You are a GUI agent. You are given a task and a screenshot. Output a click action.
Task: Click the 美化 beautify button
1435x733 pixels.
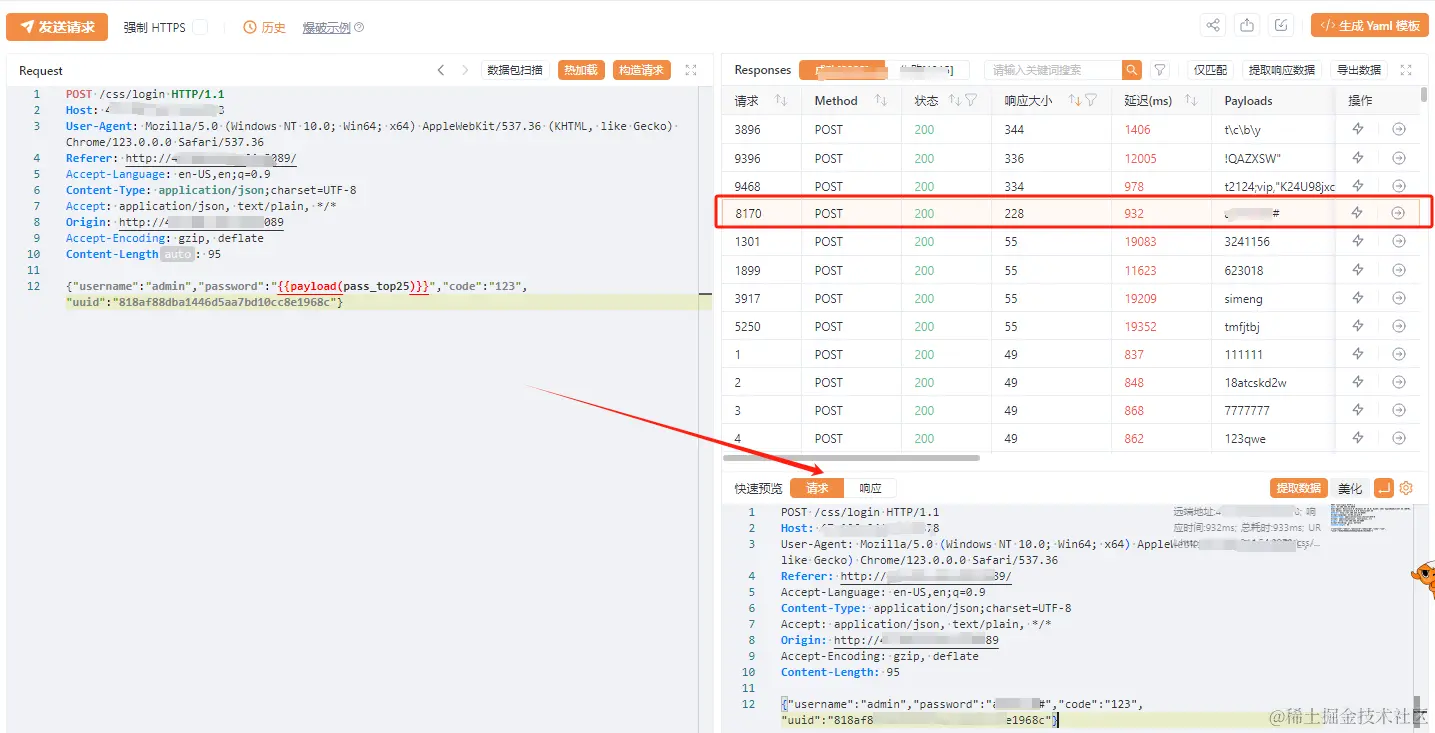pos(1350,488)
